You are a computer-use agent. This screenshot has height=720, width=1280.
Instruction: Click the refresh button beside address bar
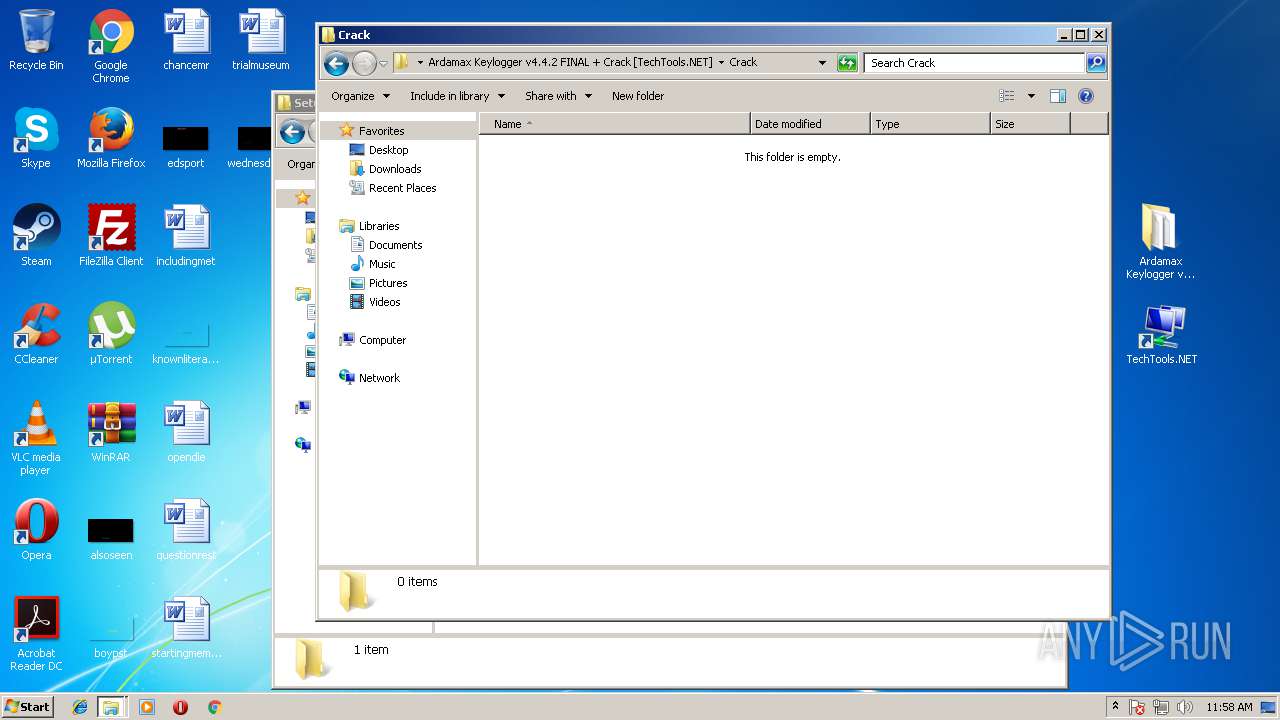coord(847,63)
